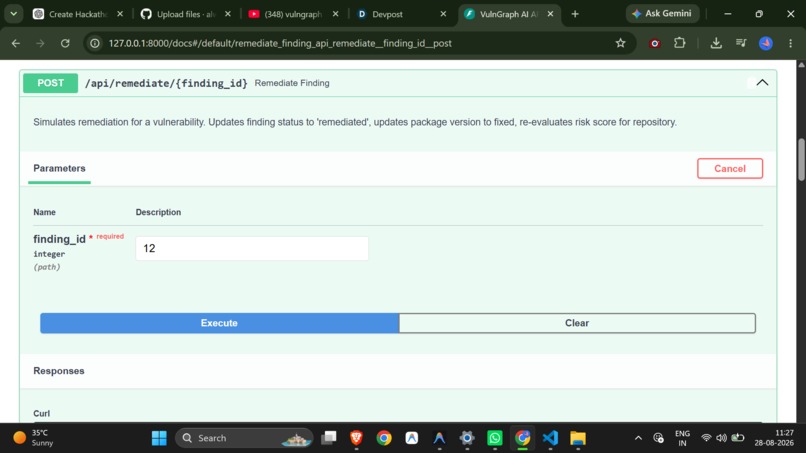The width and height of the screenshot is (806, 453).
Task: Switch to the GitHub Upload files tab
Action: coord(184,14)
